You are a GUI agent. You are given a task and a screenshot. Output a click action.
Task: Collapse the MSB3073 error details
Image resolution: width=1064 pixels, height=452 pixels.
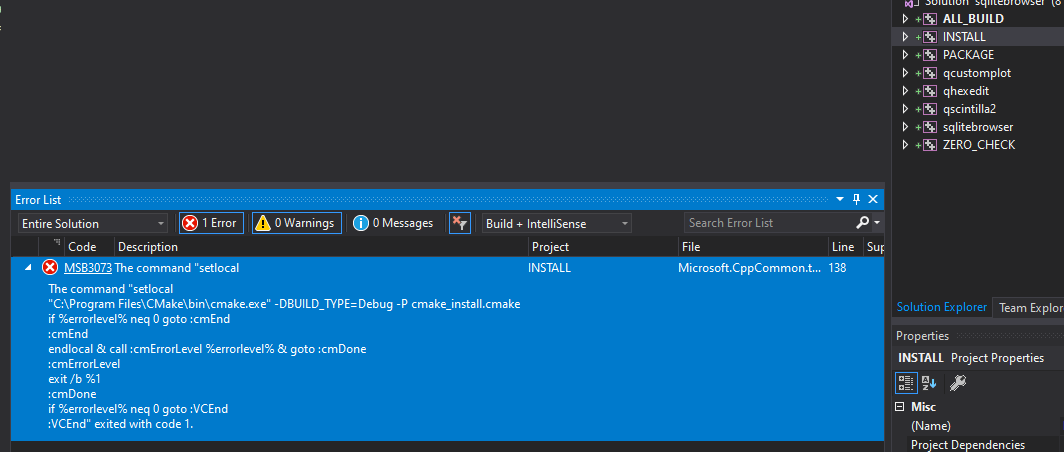[28, 268]
